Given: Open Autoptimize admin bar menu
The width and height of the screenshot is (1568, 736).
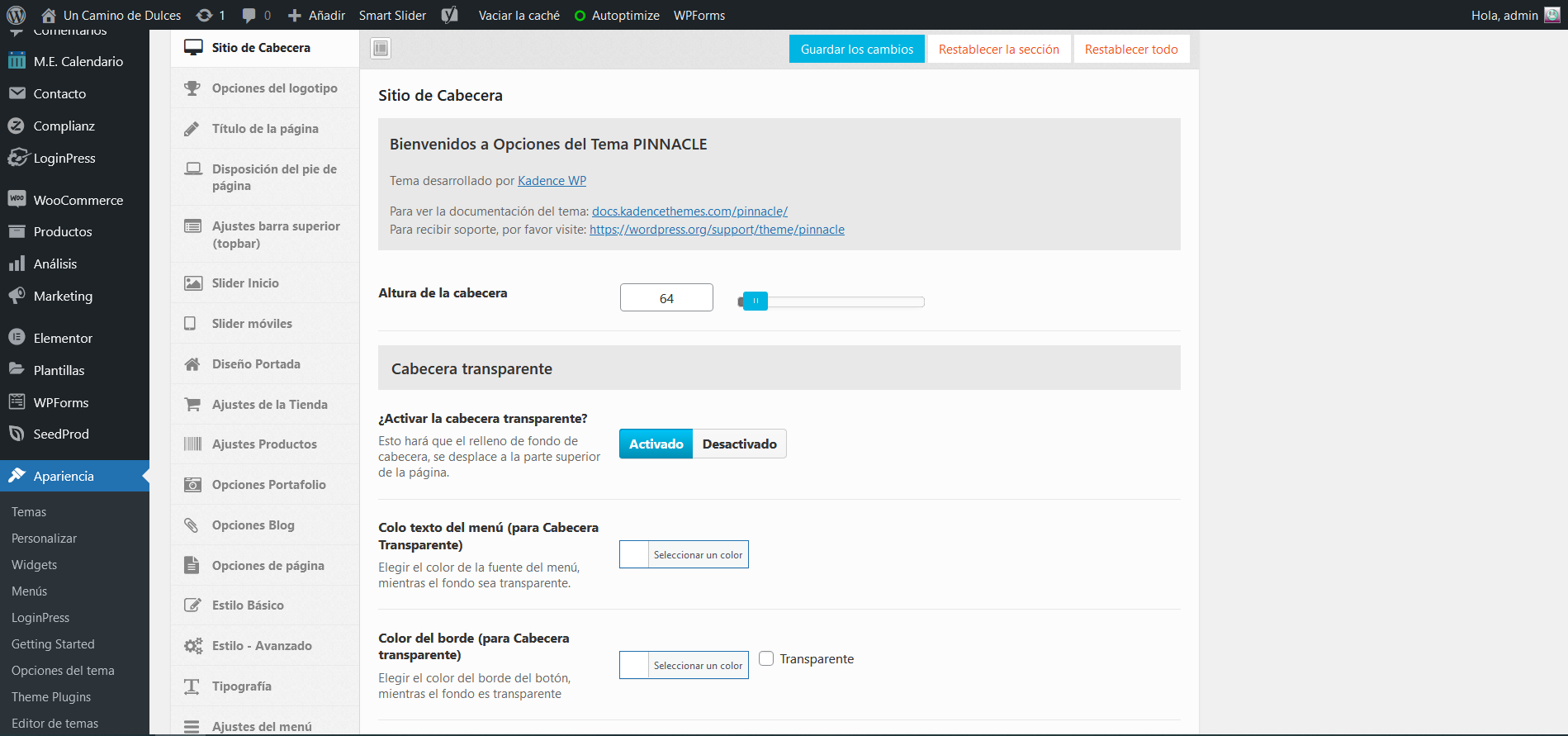Looking at the screenshot, I should (617, 15).
